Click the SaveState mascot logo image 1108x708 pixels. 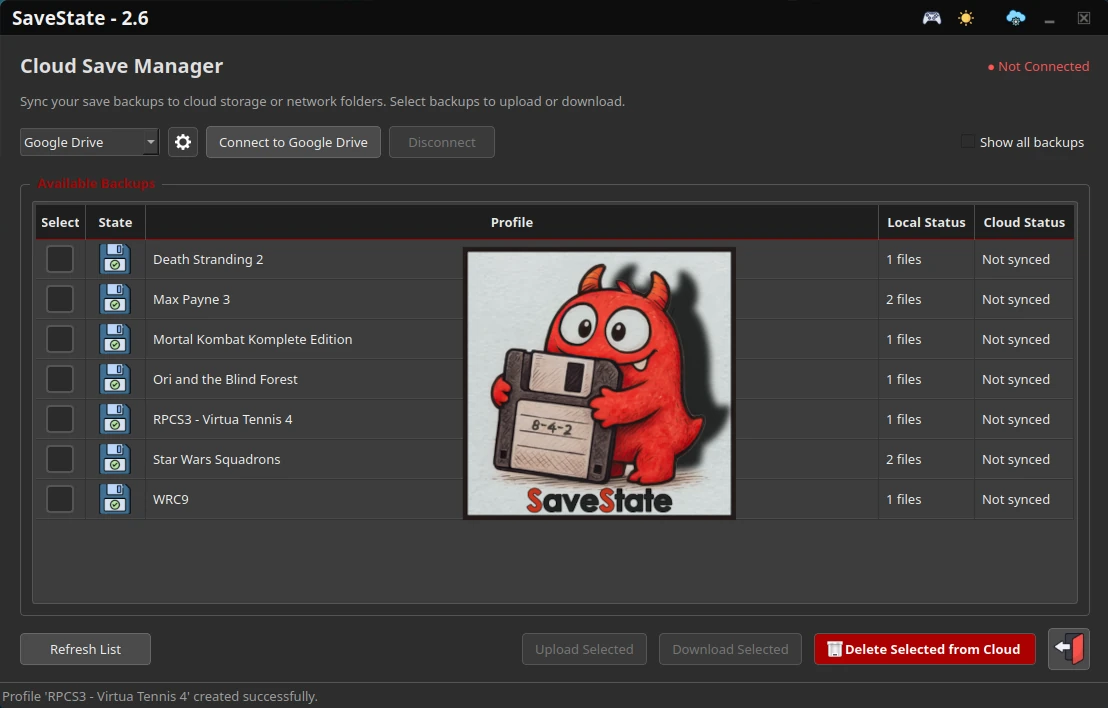coord(599,383)
